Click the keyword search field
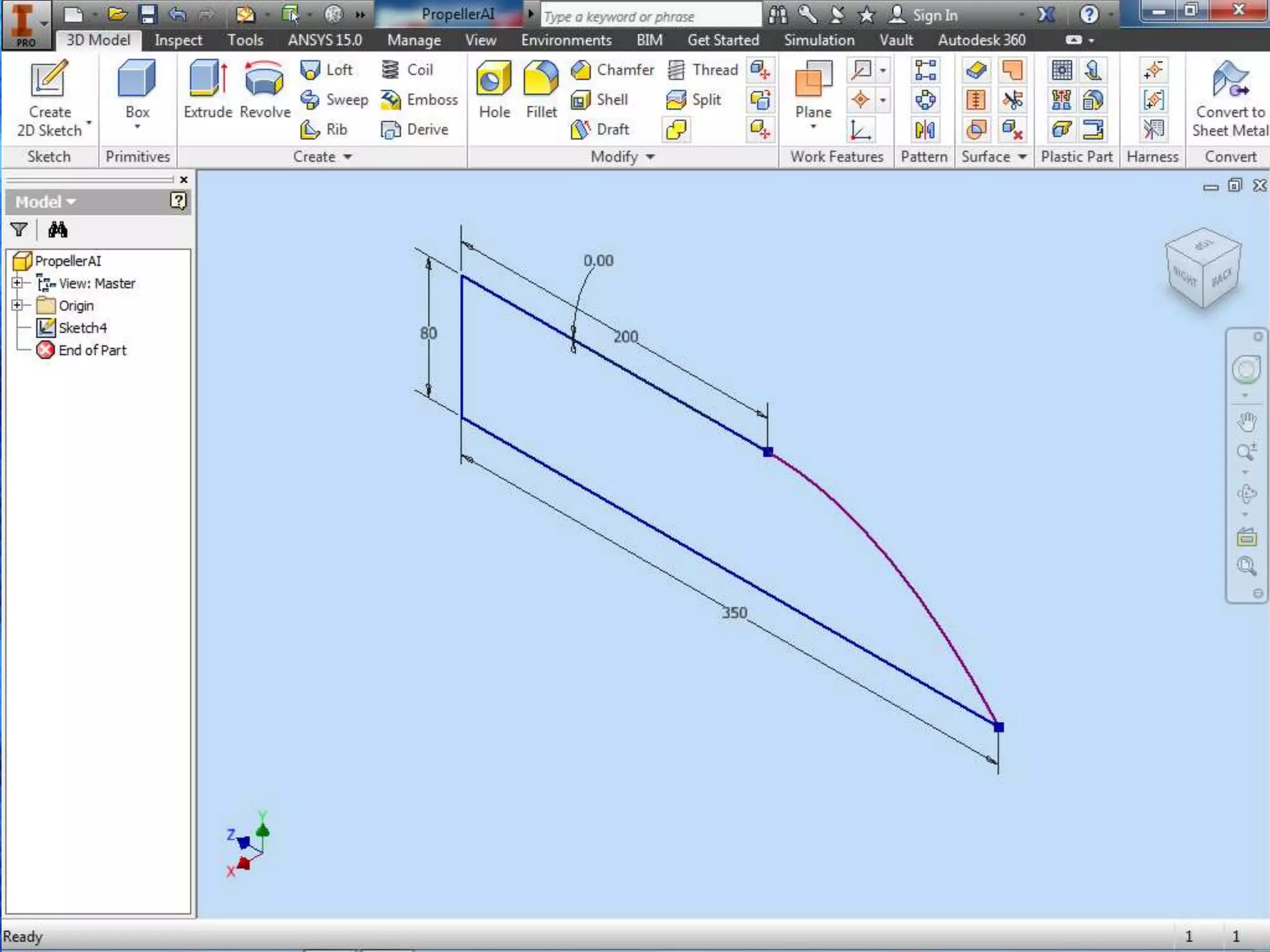 [650, 16]
